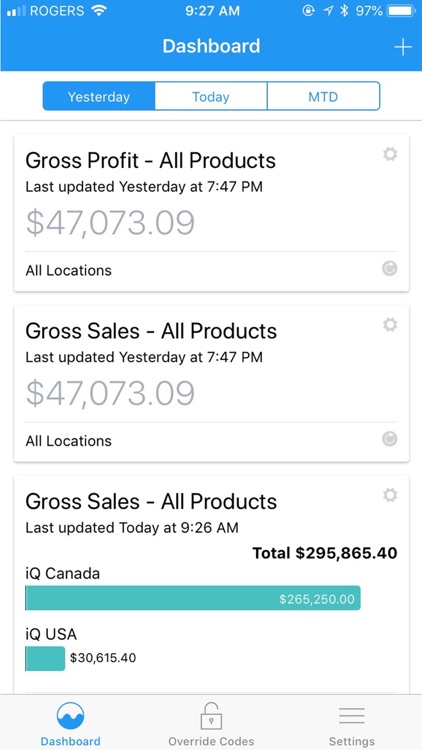The height and width of the screenshot is (750, 422).
Task: Switch to the MTD segment
Action: (x=323, y=96)
